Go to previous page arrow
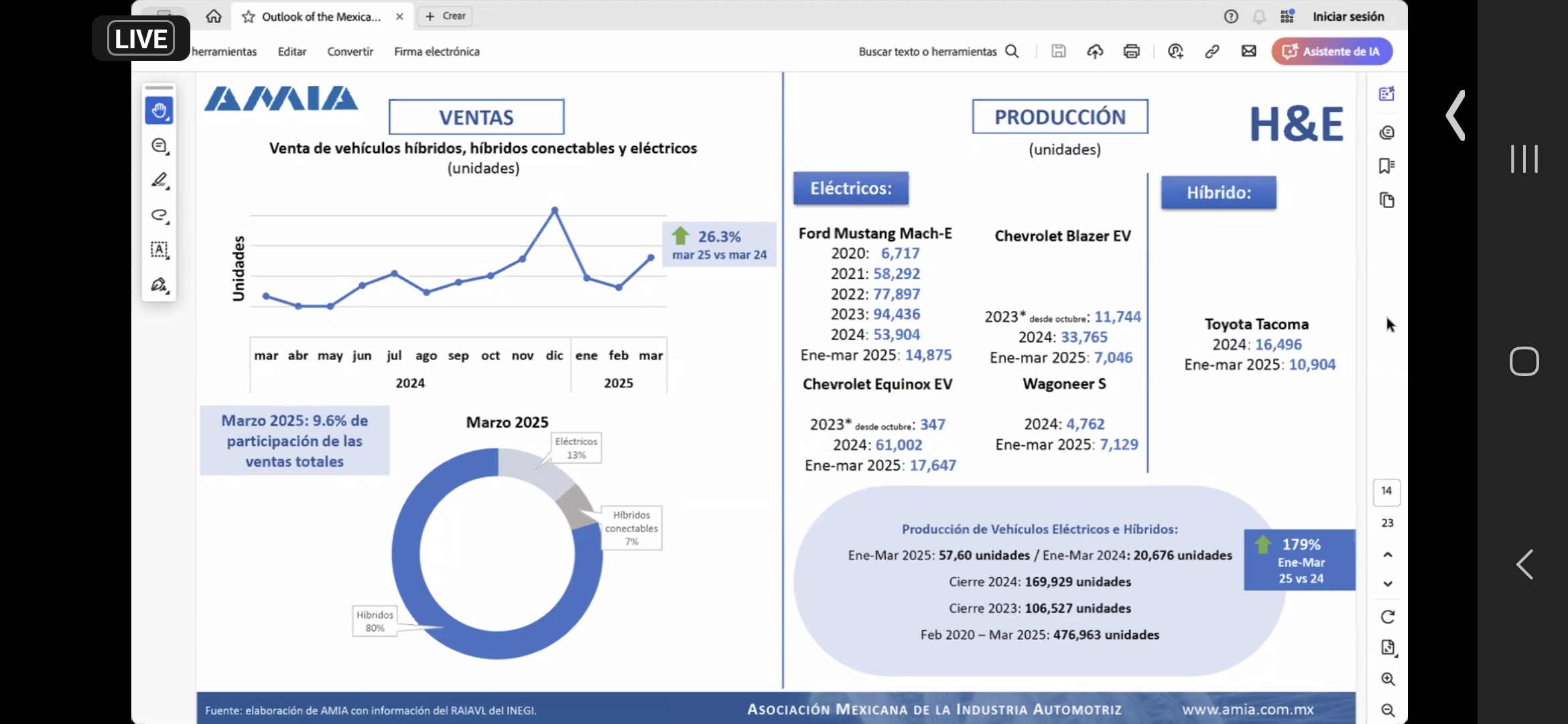1568x724 pixels. [x=1388, y=555]
